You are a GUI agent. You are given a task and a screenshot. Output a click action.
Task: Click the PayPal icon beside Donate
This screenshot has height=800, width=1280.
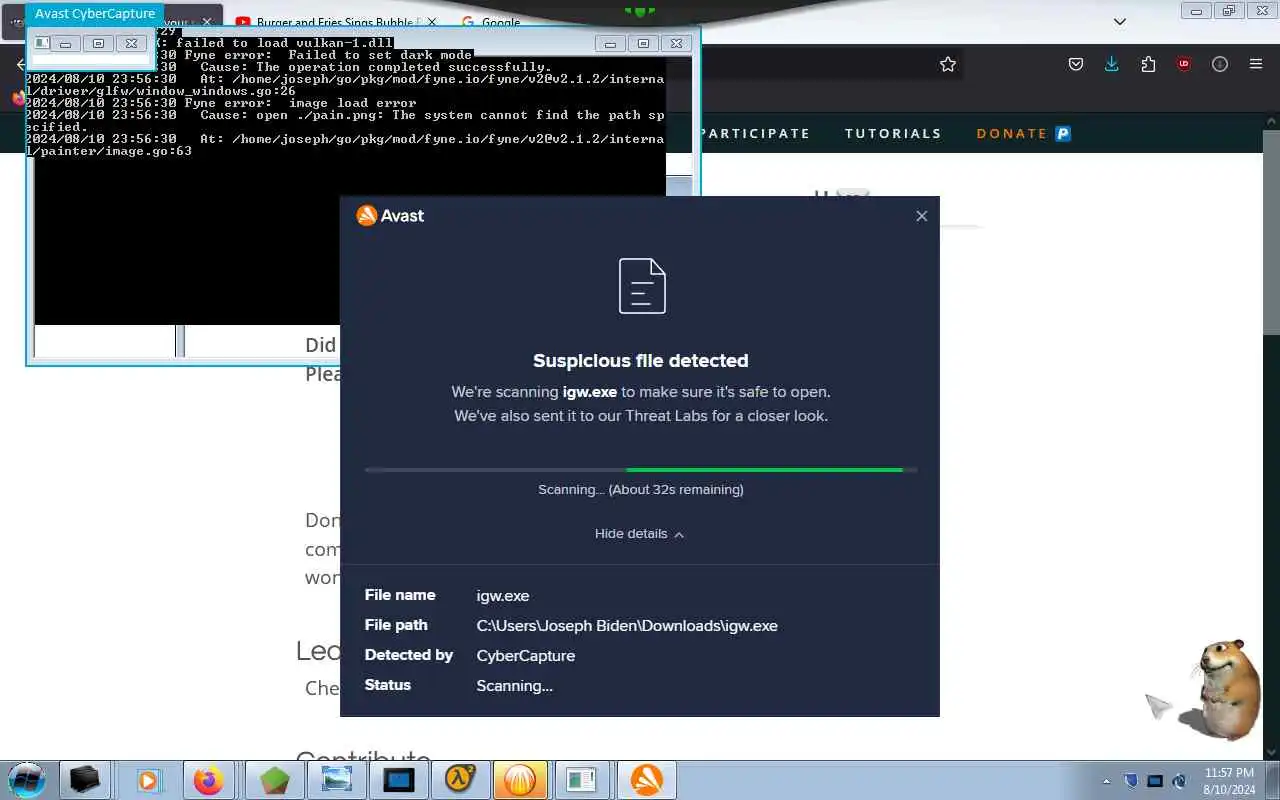coord(1063,133)
